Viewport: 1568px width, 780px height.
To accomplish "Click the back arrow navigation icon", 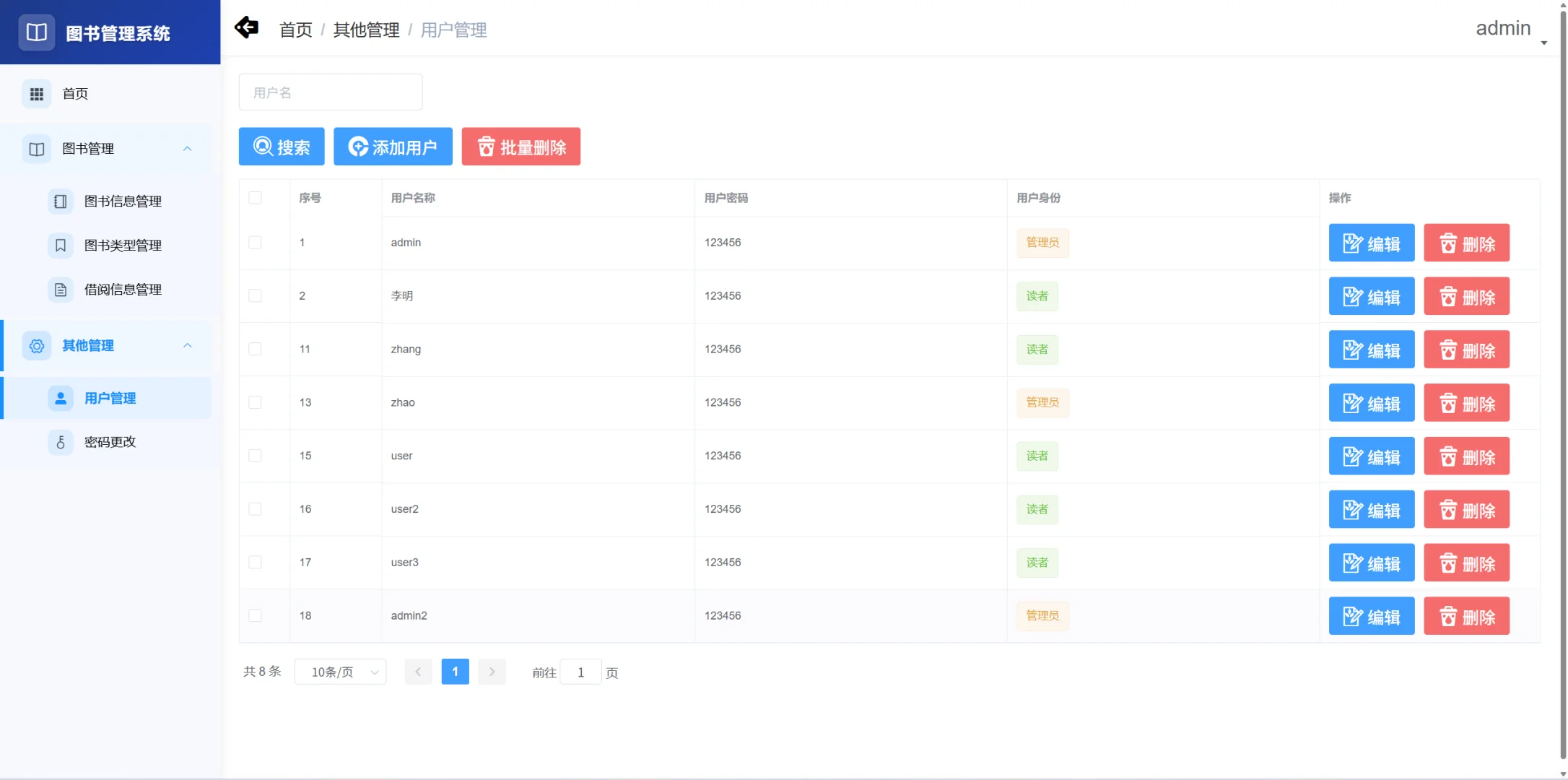I will pyautogui.click(x=246, y=27).
